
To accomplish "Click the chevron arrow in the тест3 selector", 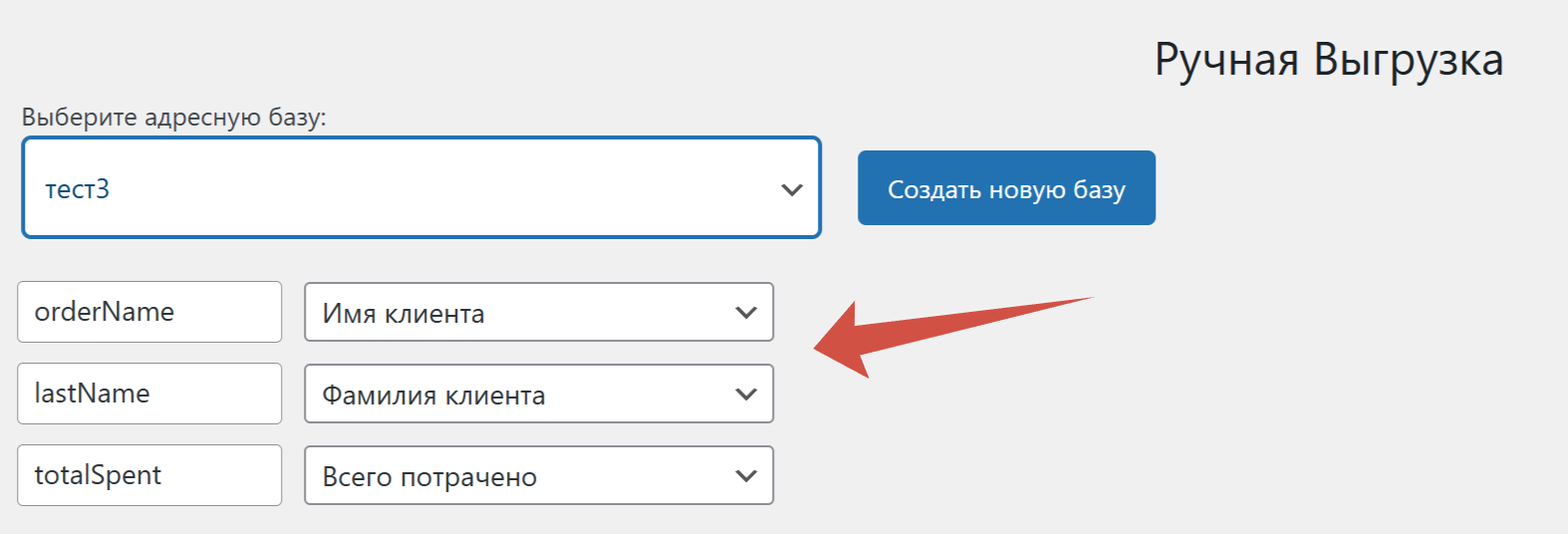I will click(x=792, y=189).
